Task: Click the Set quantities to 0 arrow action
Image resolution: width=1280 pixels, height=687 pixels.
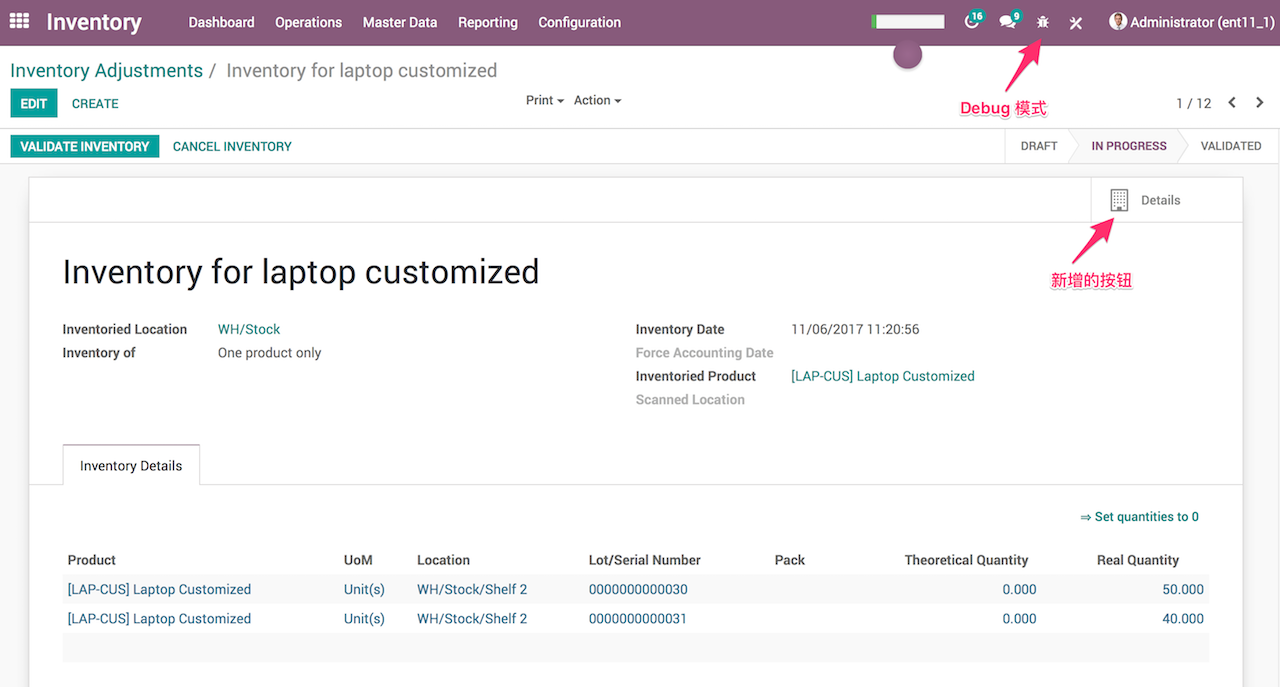Action: [1139, 516]
